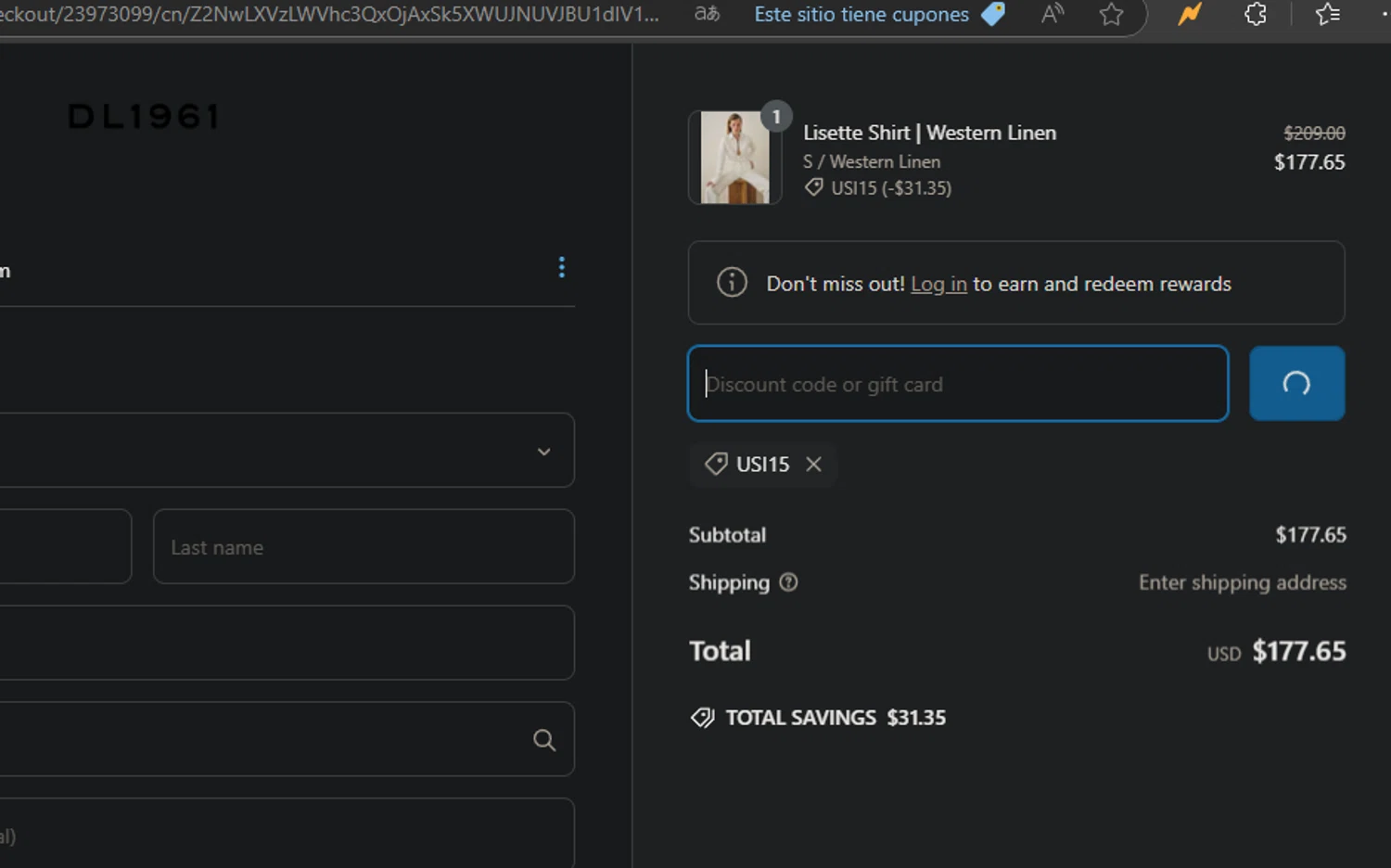Click the 'S / Western Linen' variant text
The width and height of the screenshot is (1391, 868).
pyautogui.click(x=872, y=161)
